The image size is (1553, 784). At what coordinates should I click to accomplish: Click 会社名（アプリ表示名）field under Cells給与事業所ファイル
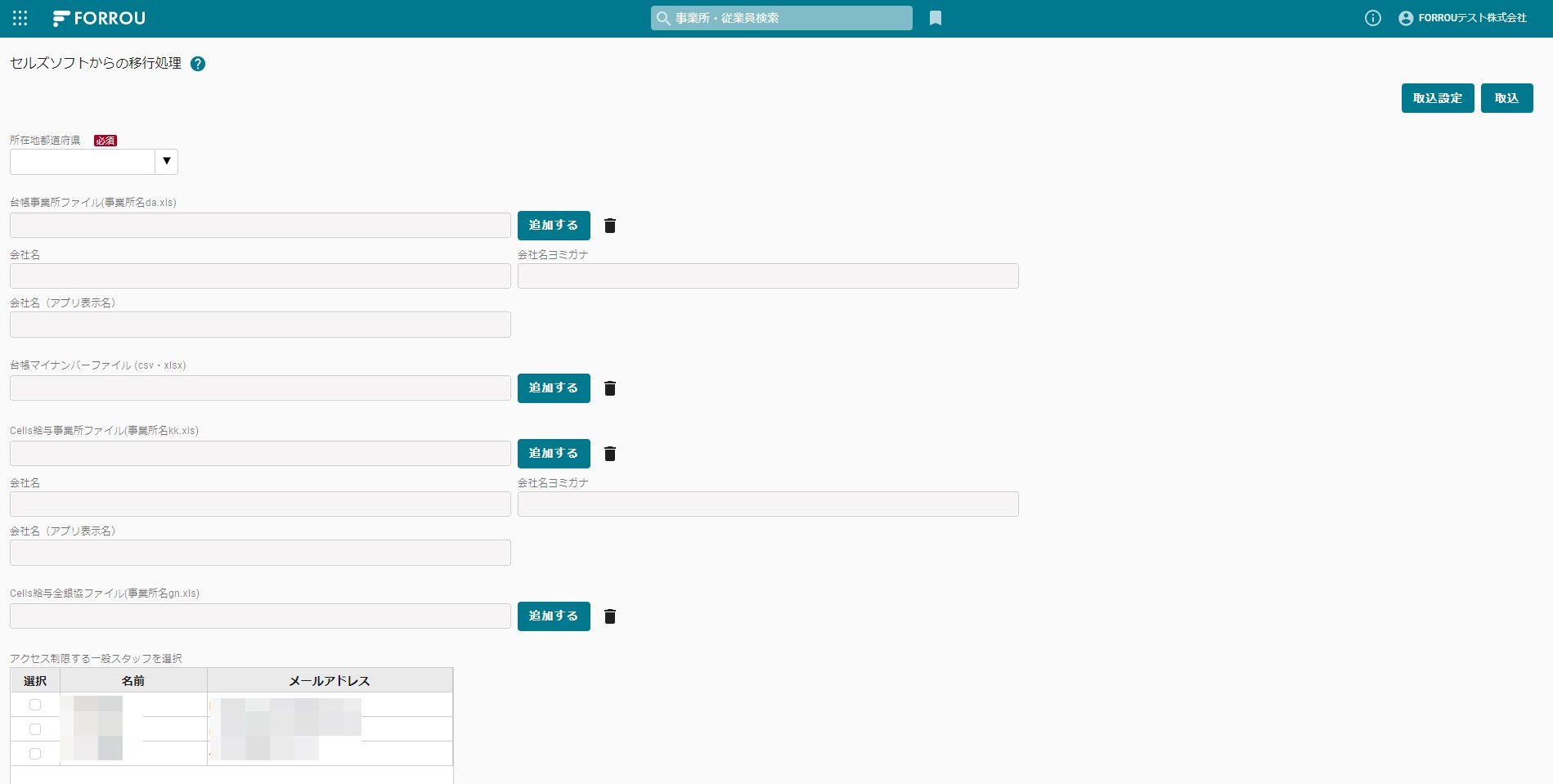point(260,553)
